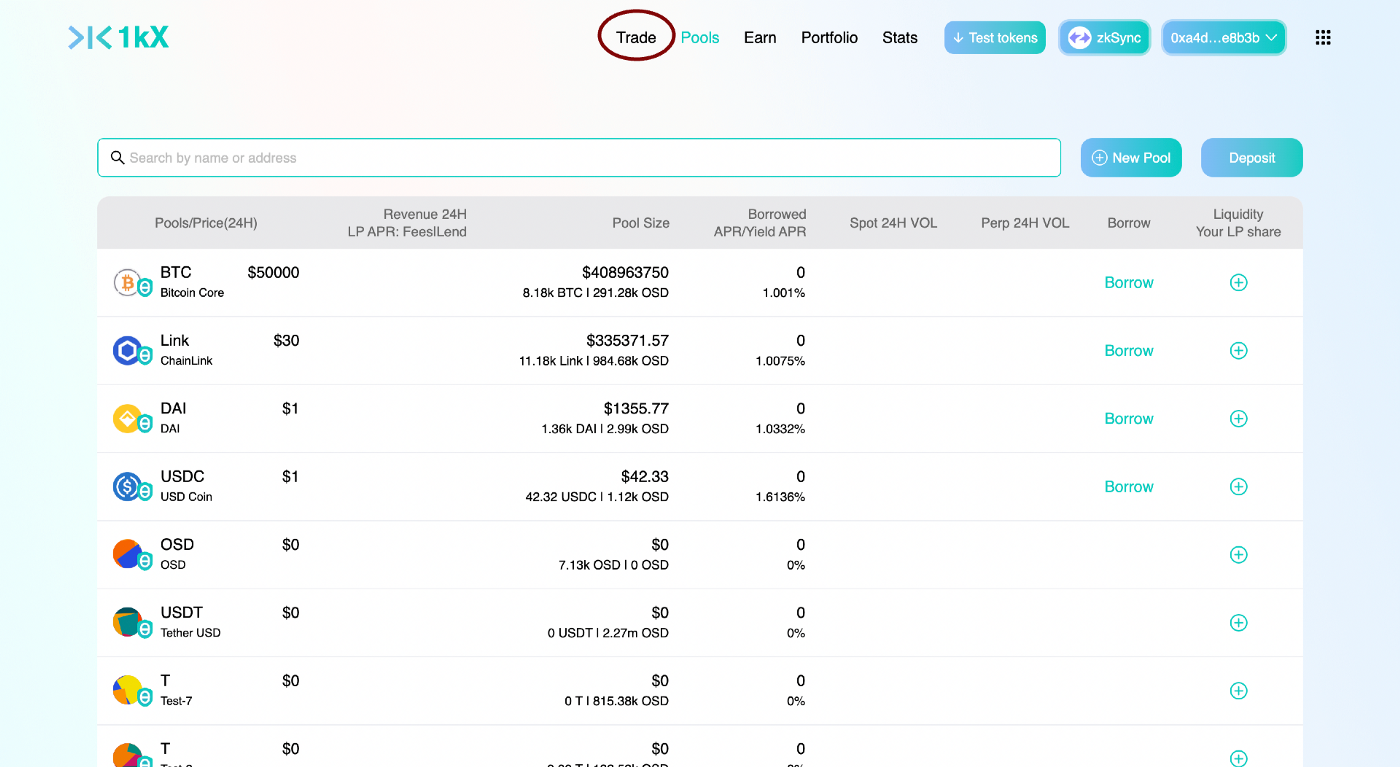Click the Borrowed APR/Yield APR column header
The height and width of the screenshot is (767, 1400).
[760, 223]
